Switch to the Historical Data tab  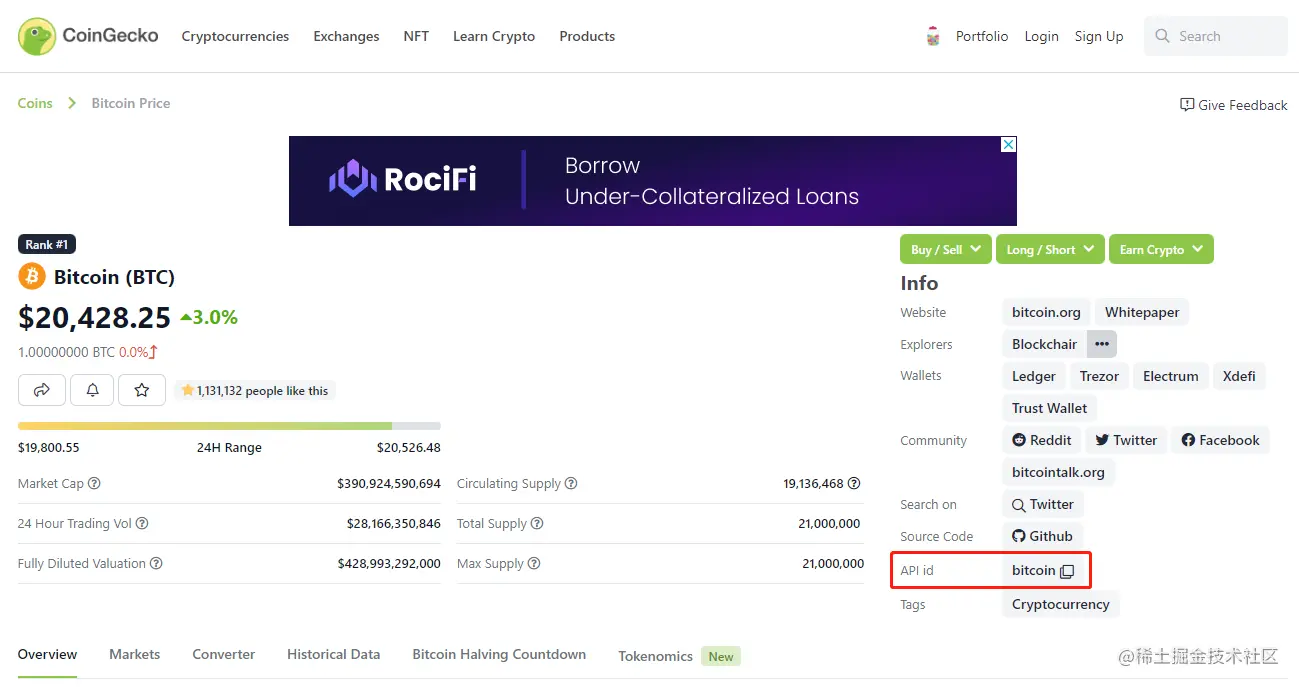pos(333,654)
